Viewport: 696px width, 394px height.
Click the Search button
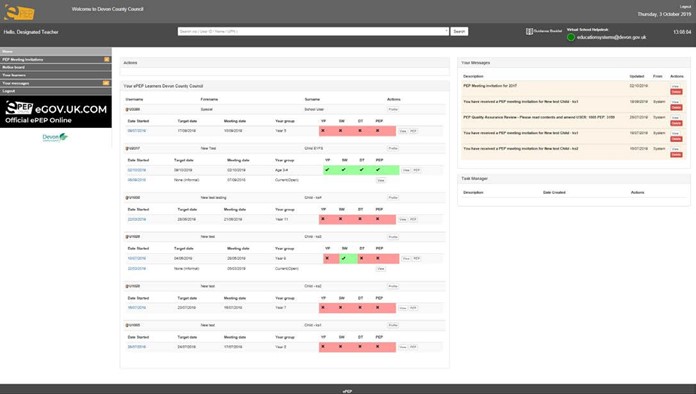click(459, 32)
